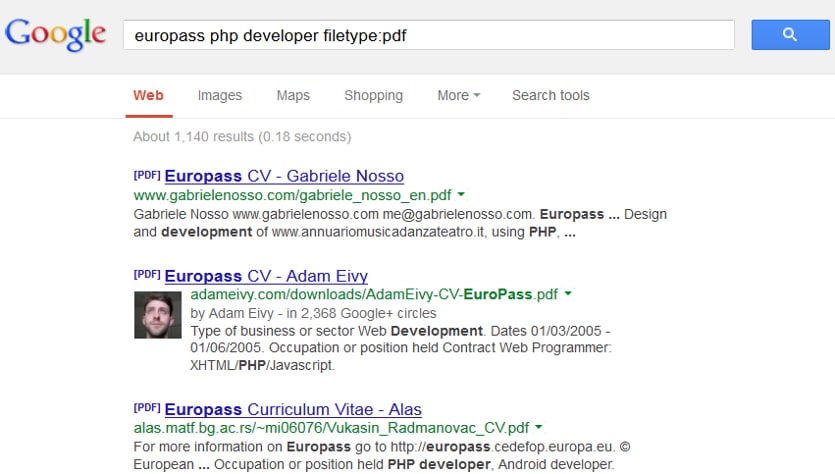Open the More dropdown menu
Viewport: 835px width, 474px height.
pyautogui.click(x=459, y=95)
